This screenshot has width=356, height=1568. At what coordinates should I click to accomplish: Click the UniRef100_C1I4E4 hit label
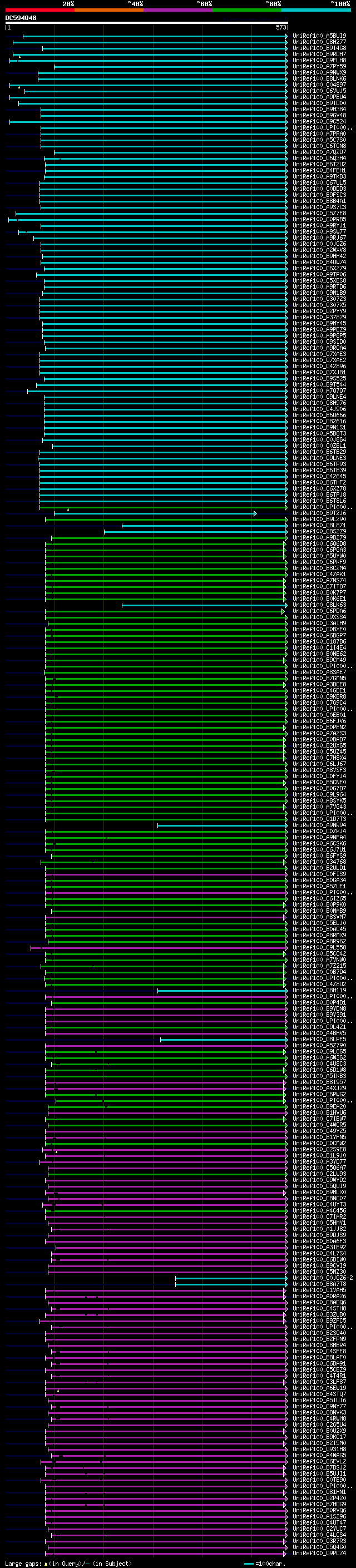coord(319,647)
